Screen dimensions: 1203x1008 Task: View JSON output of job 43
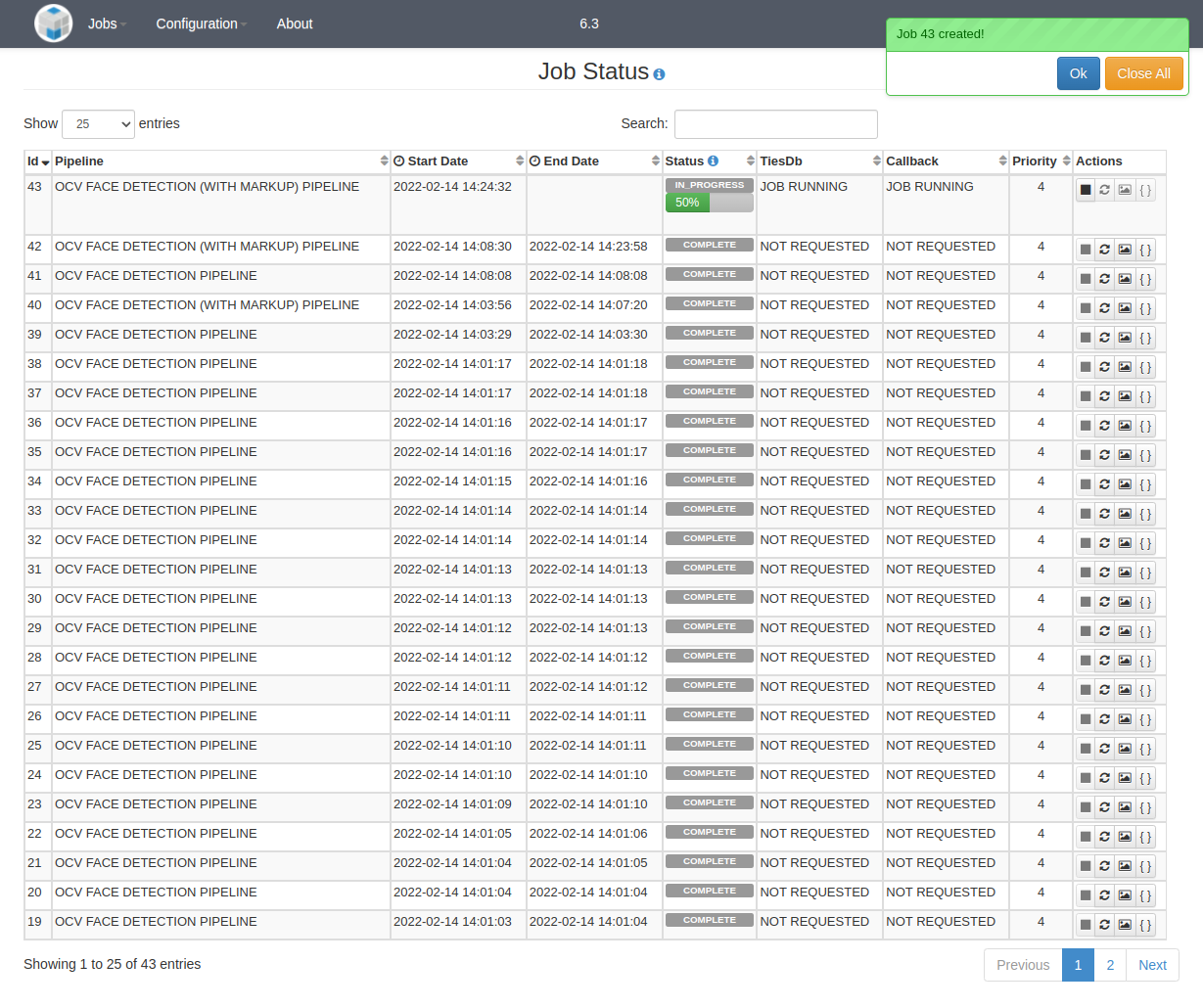coord(1145,190)
